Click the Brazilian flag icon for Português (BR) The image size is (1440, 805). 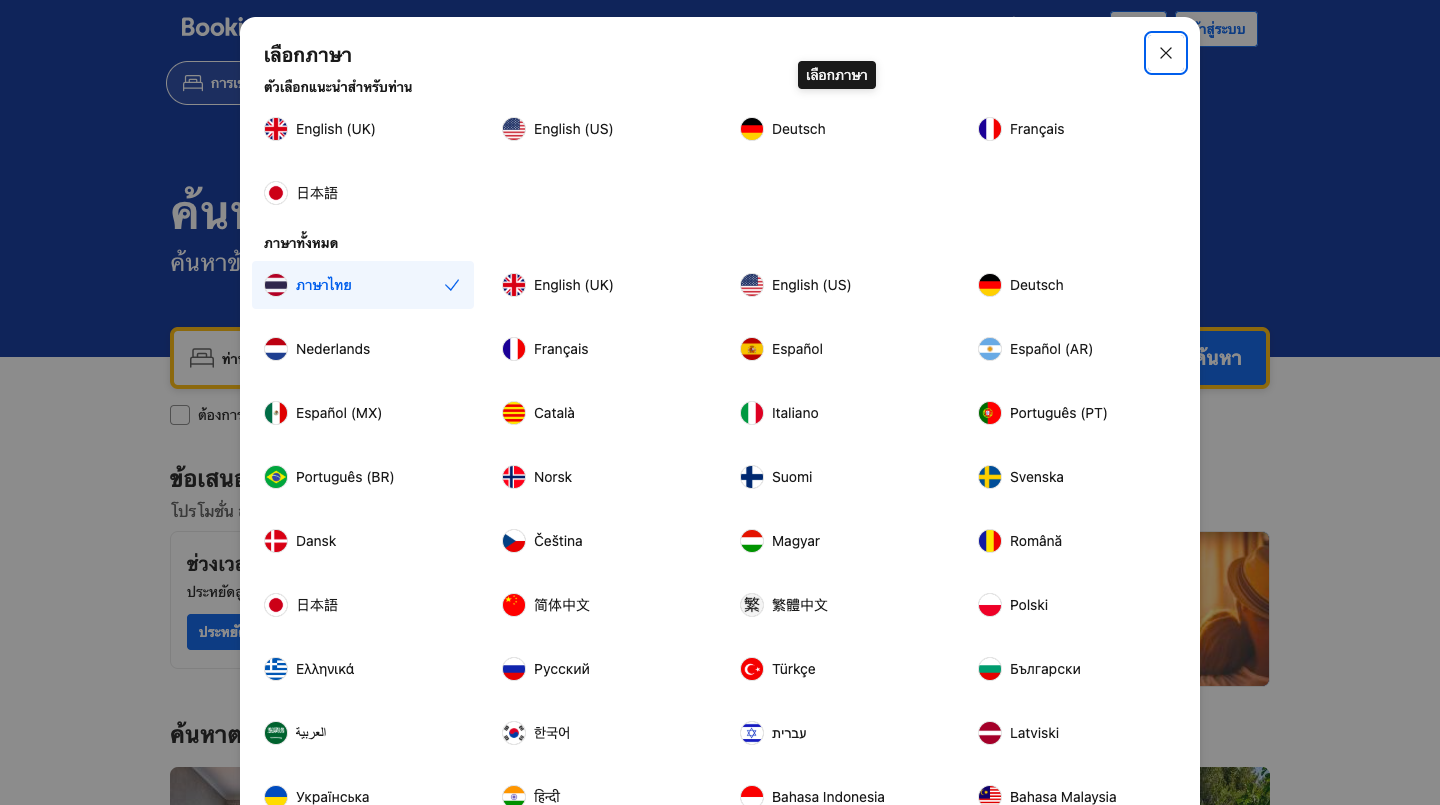pyautogui.click(x=276, y=477)
